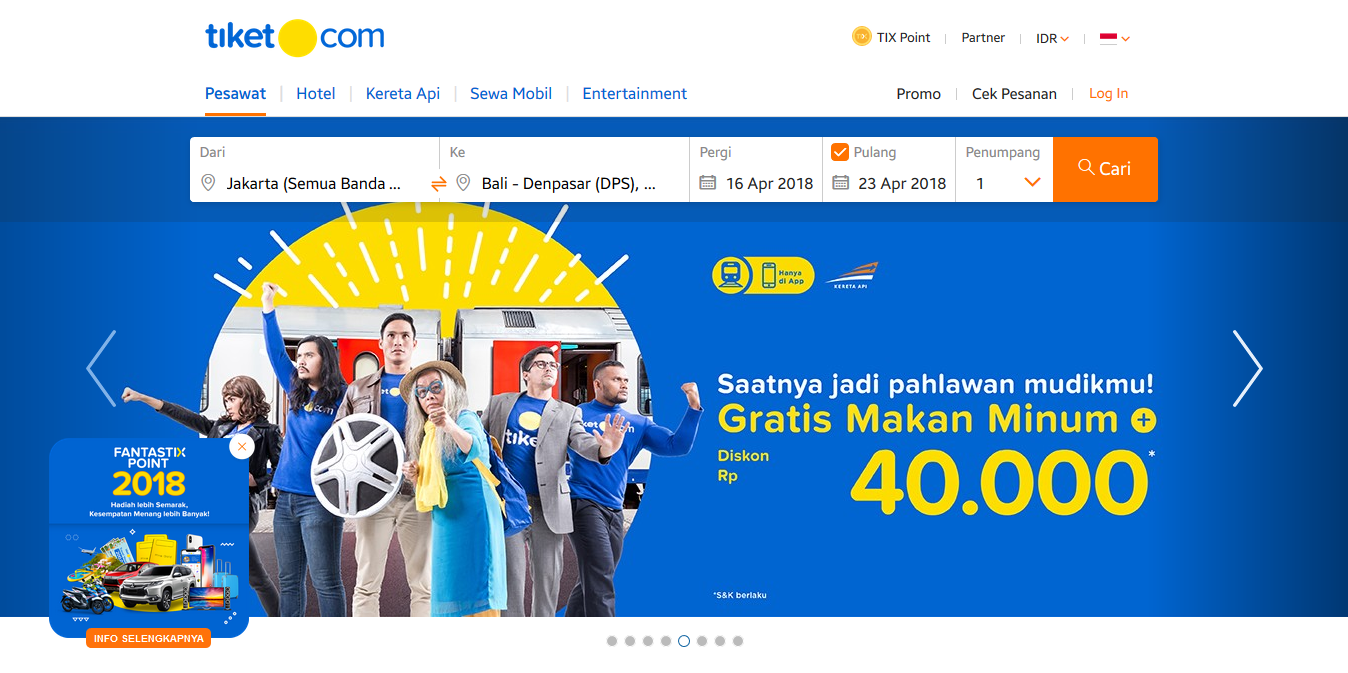
Task: Show the next banner with the right arrow
Action: coord(1247,369)
